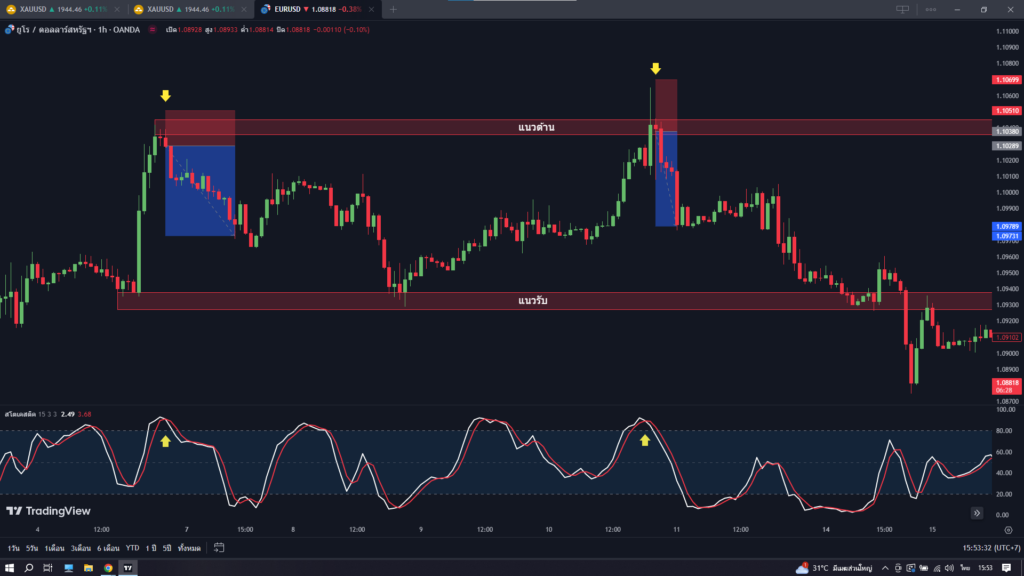
Task: Select the EURUSD tab
Action: (317, 9)
